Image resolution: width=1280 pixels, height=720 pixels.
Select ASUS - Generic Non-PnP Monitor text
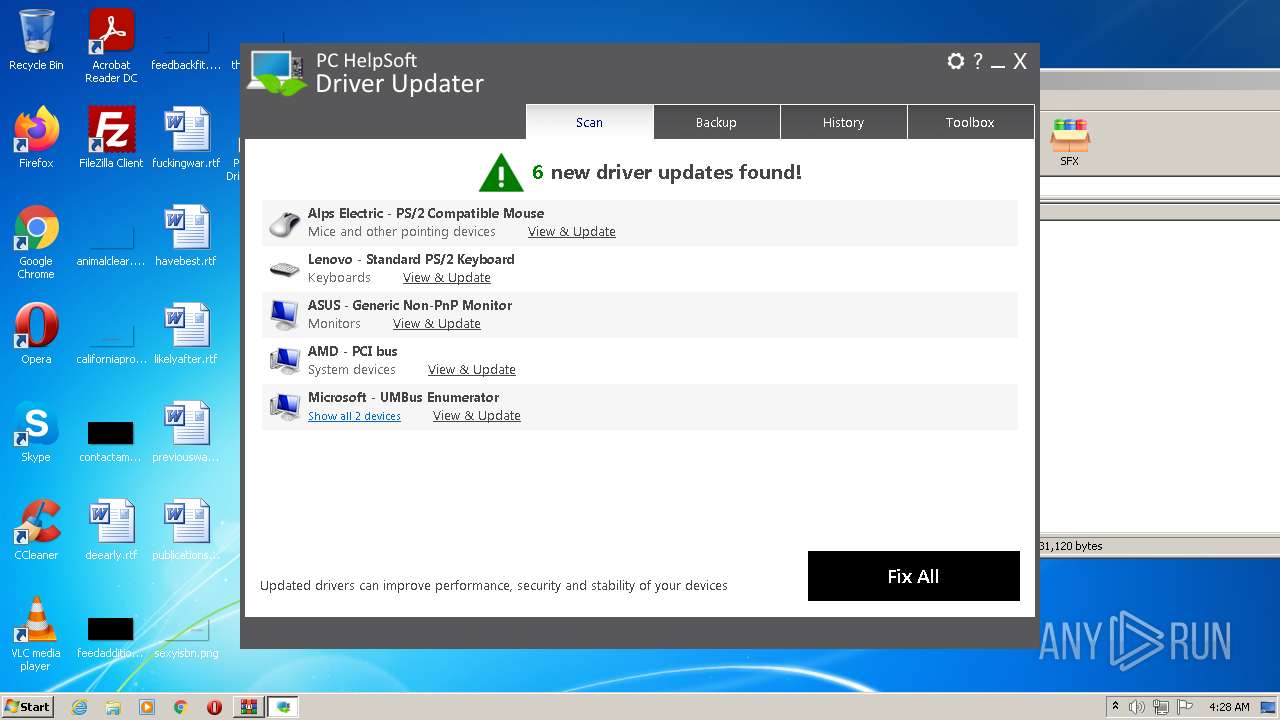click(410, 305)
